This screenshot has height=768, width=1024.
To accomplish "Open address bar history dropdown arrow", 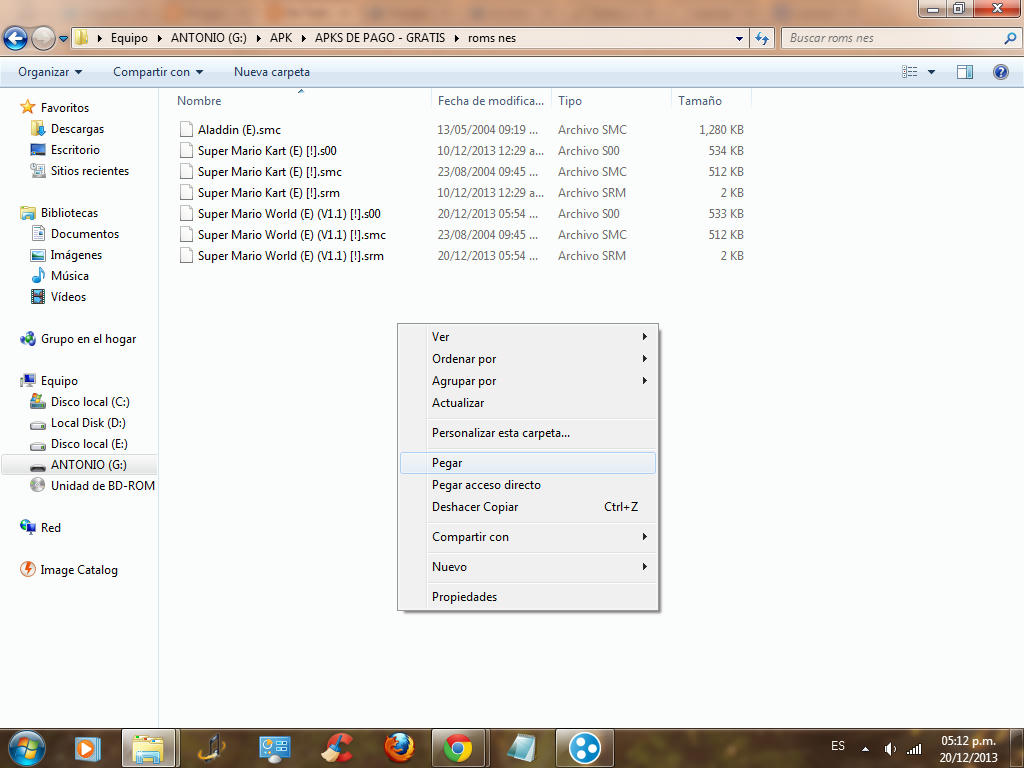I will click(740, 39).
